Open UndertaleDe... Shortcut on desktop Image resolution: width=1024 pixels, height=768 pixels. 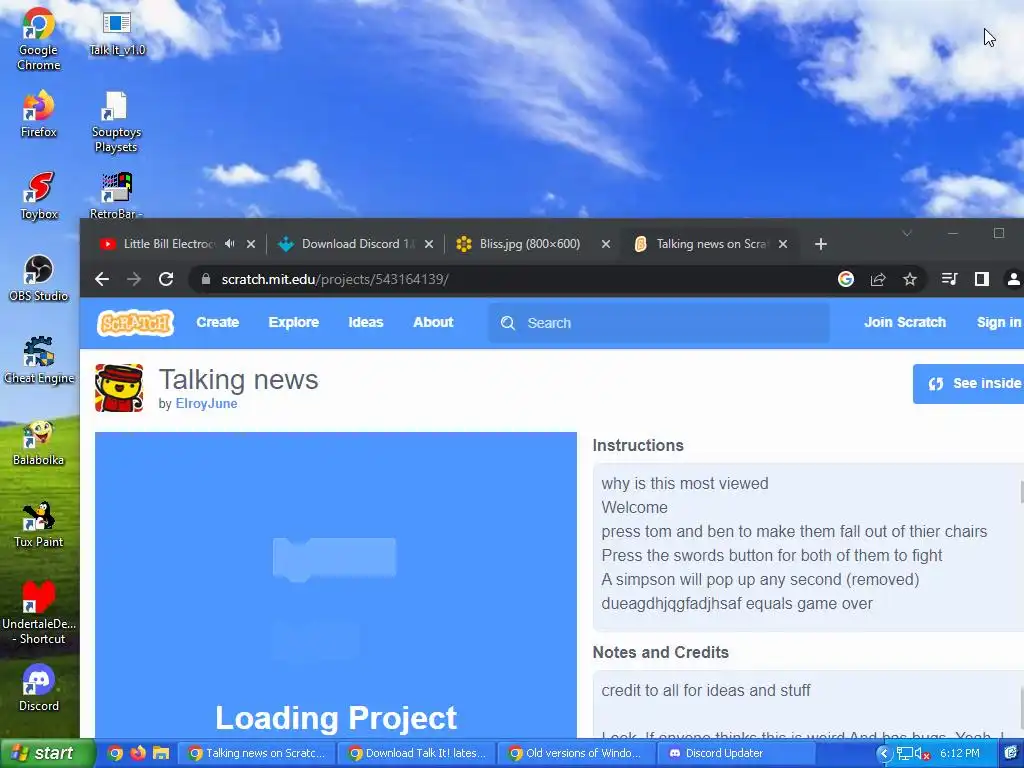click(x=39, y=613)
